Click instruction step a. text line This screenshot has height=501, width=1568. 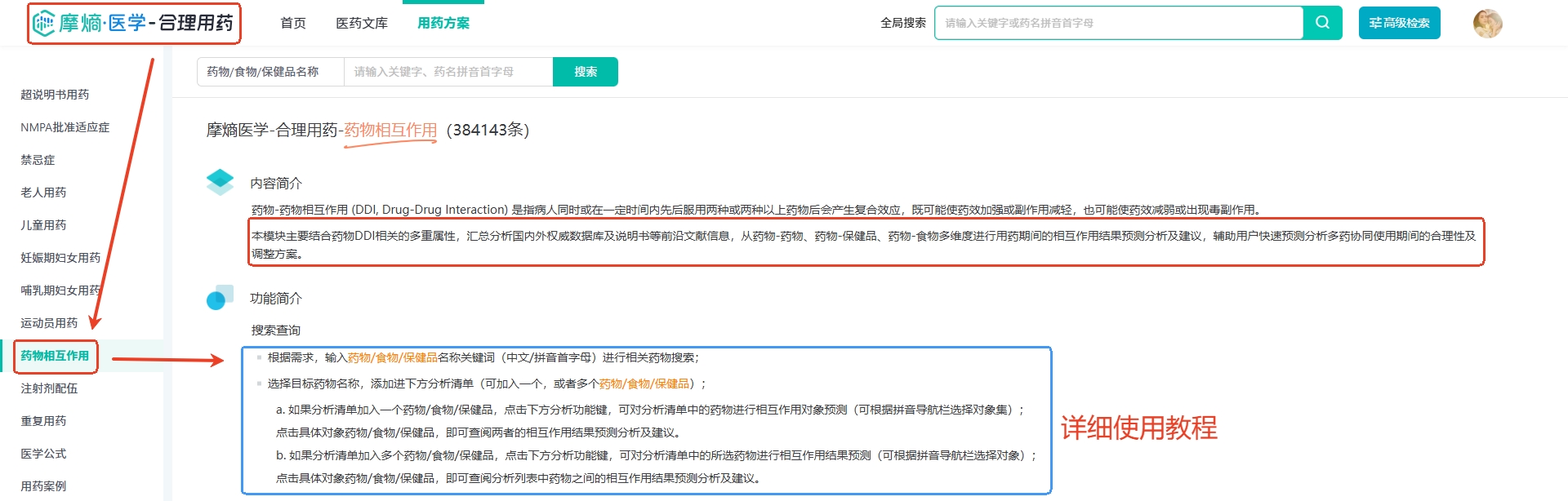pyautogui.click(x=650, y=410)
